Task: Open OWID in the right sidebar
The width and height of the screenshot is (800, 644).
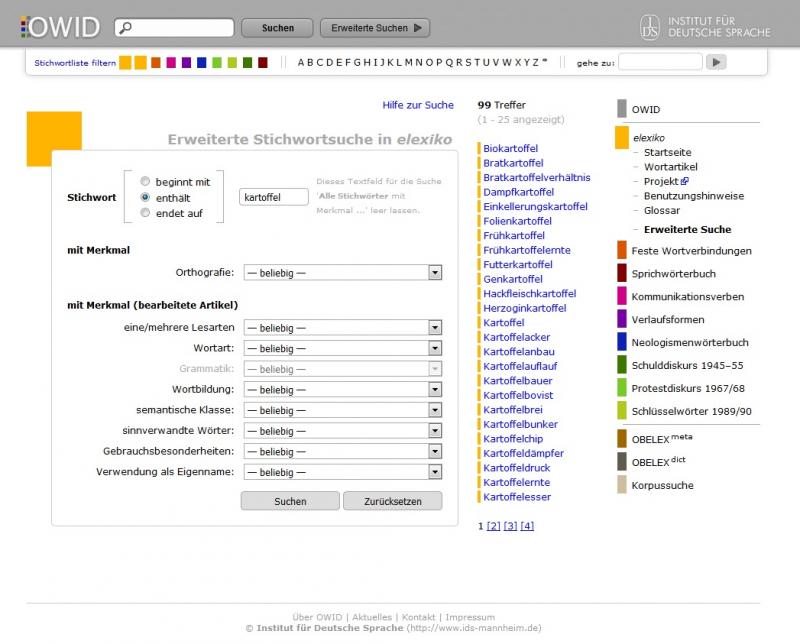Action: [645, 110]
